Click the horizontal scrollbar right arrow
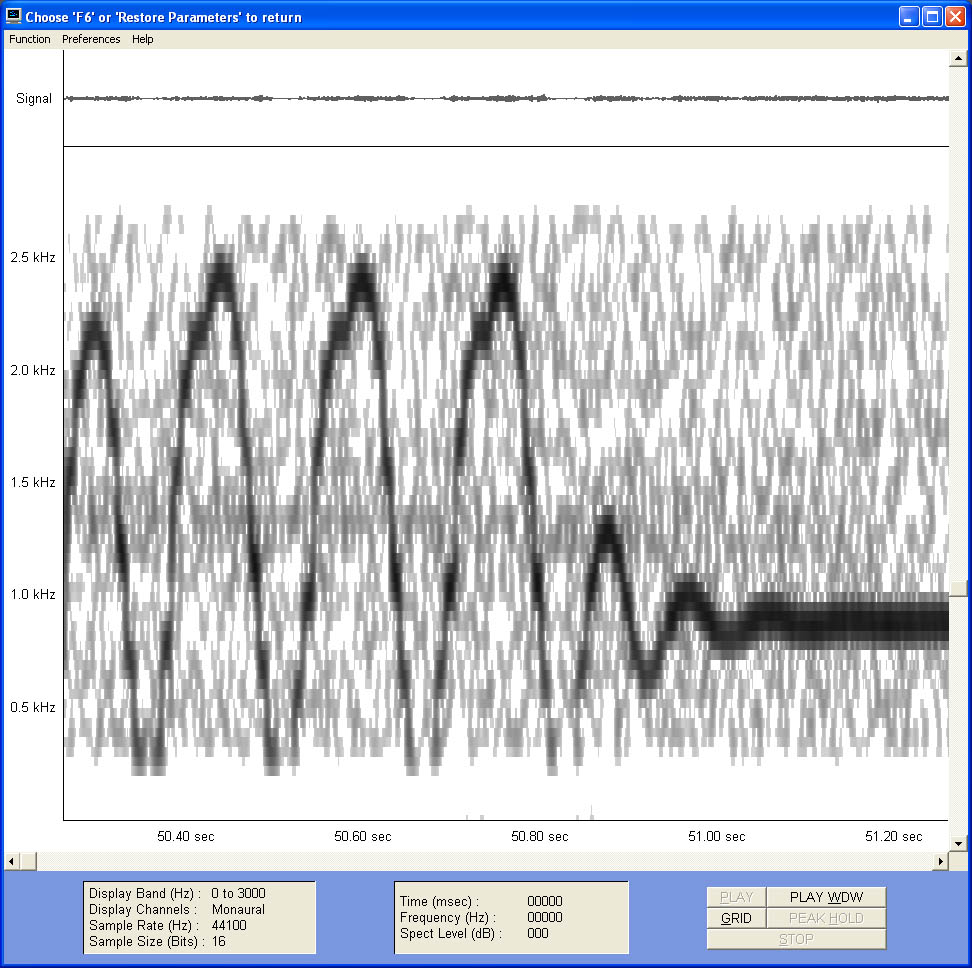This screenshot has height=968, width=972. point(941,861)
